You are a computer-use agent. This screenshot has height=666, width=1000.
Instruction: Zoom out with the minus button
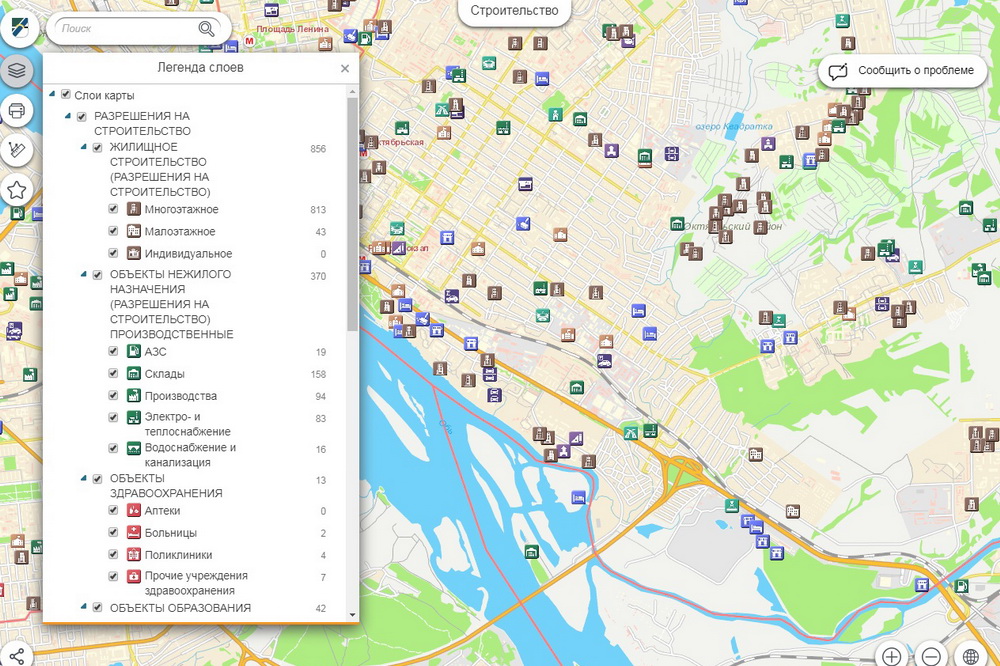tap(930, 656)
